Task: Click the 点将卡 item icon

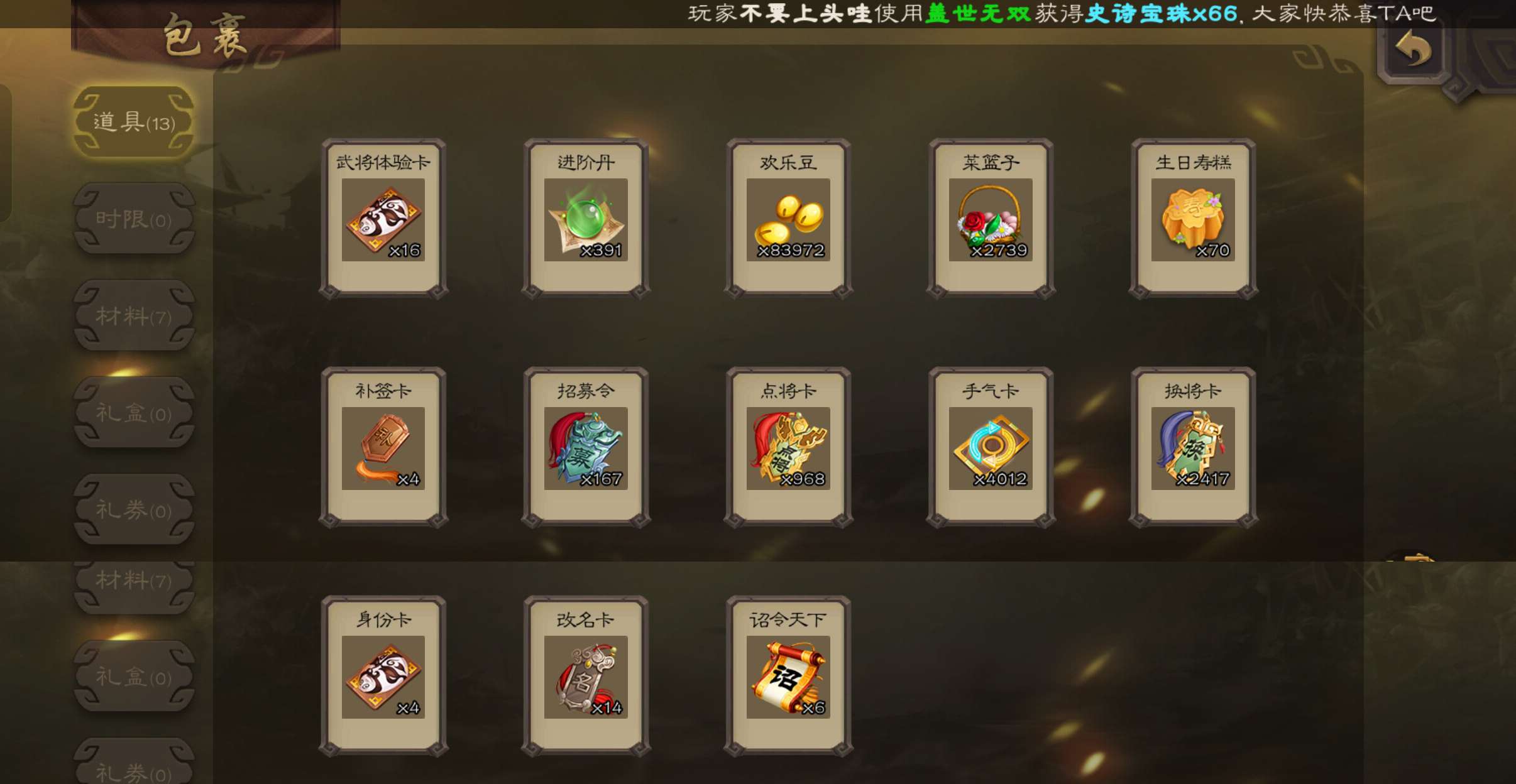Action: tap(788, 447)
